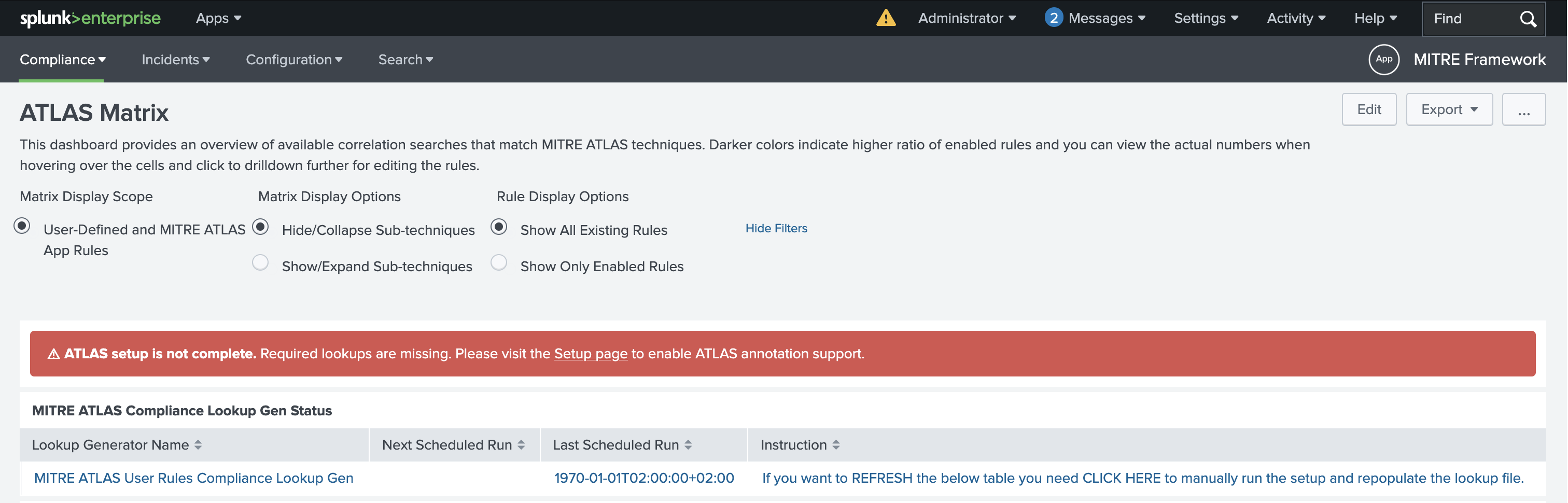Click the Hide Filters link

click(776, 228)
